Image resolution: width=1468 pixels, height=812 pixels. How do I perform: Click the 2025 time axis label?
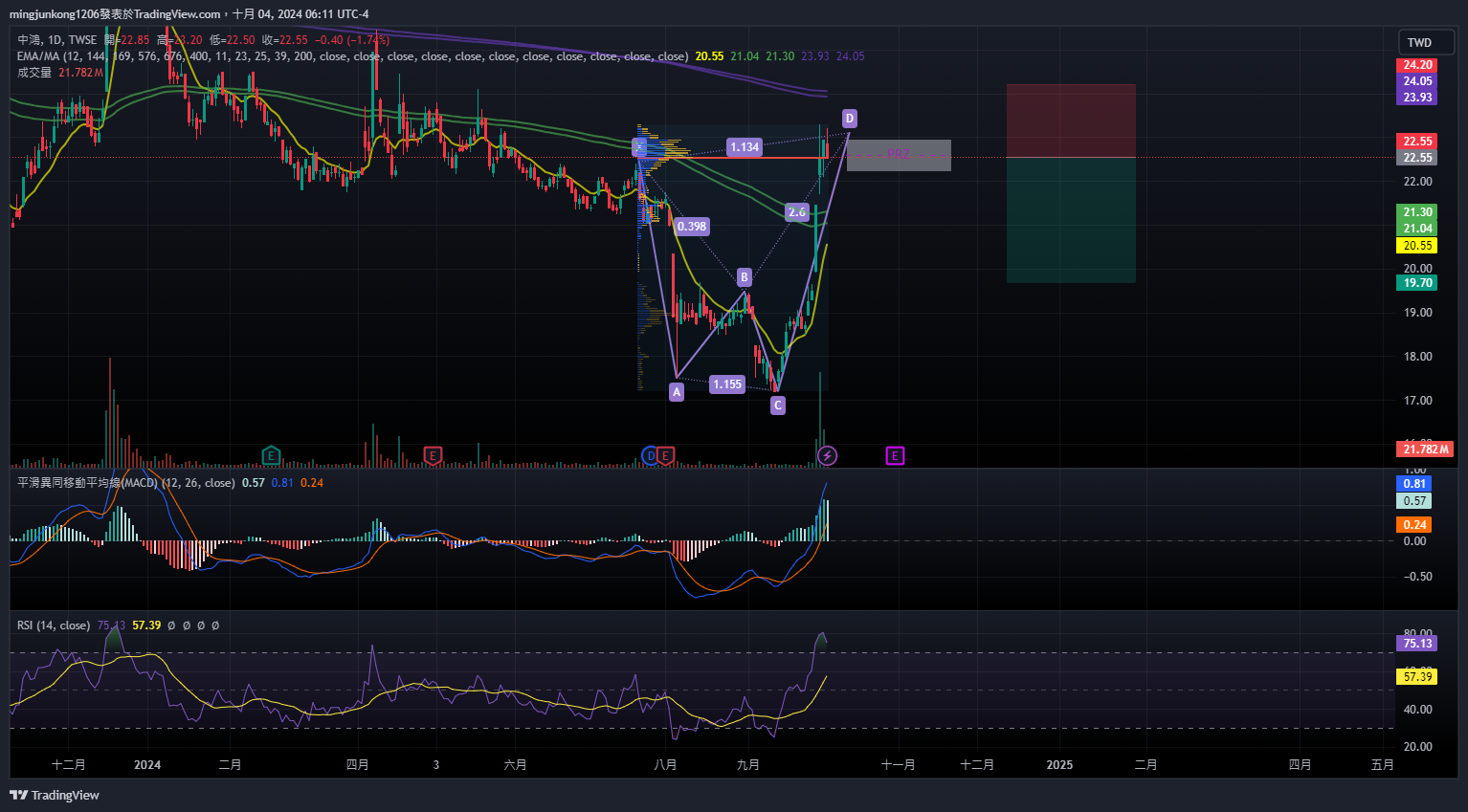point(1059,765)
